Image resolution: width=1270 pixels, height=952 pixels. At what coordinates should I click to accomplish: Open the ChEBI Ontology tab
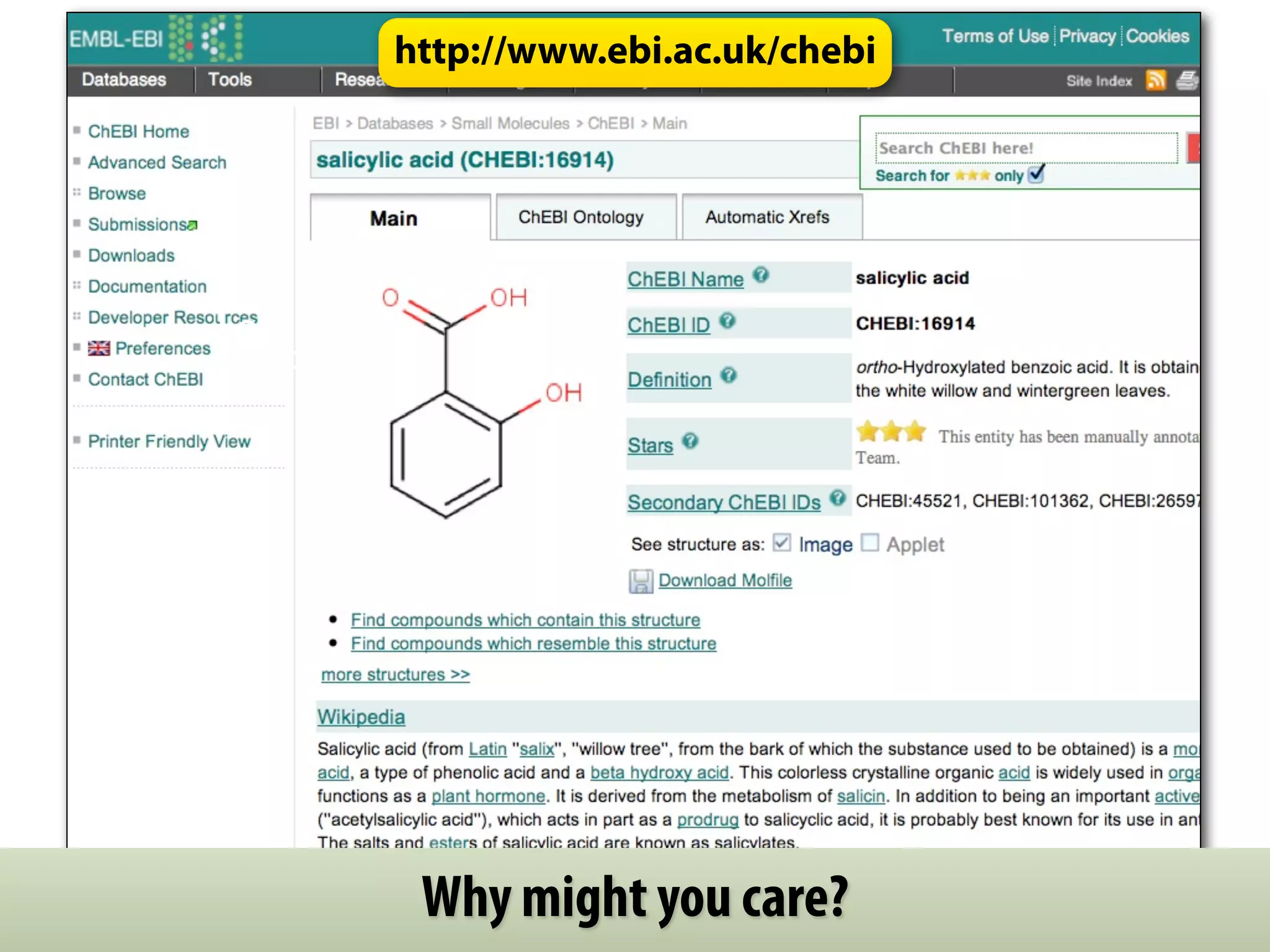click(x=586, y=217)
